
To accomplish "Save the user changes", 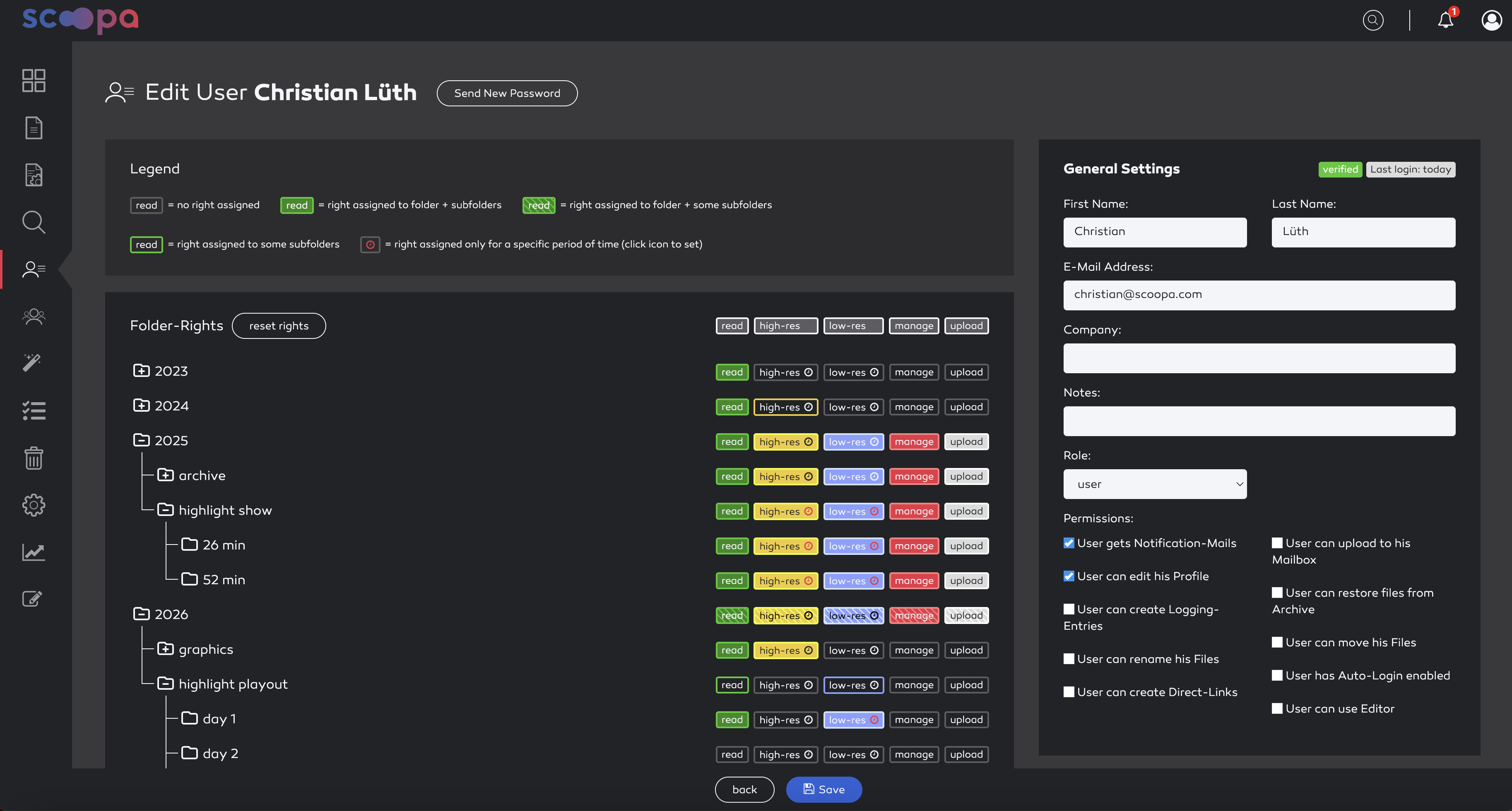I will 824,790.
